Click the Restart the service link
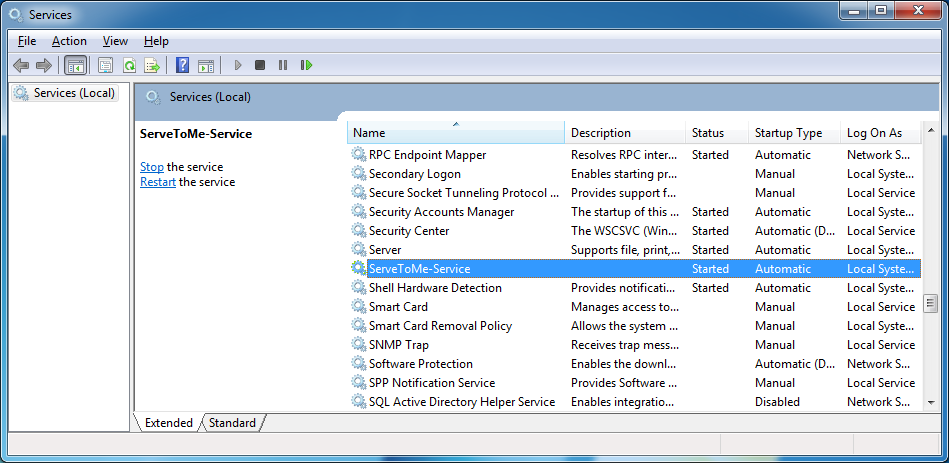Screen dimensions: 949x463 (158, 182)
